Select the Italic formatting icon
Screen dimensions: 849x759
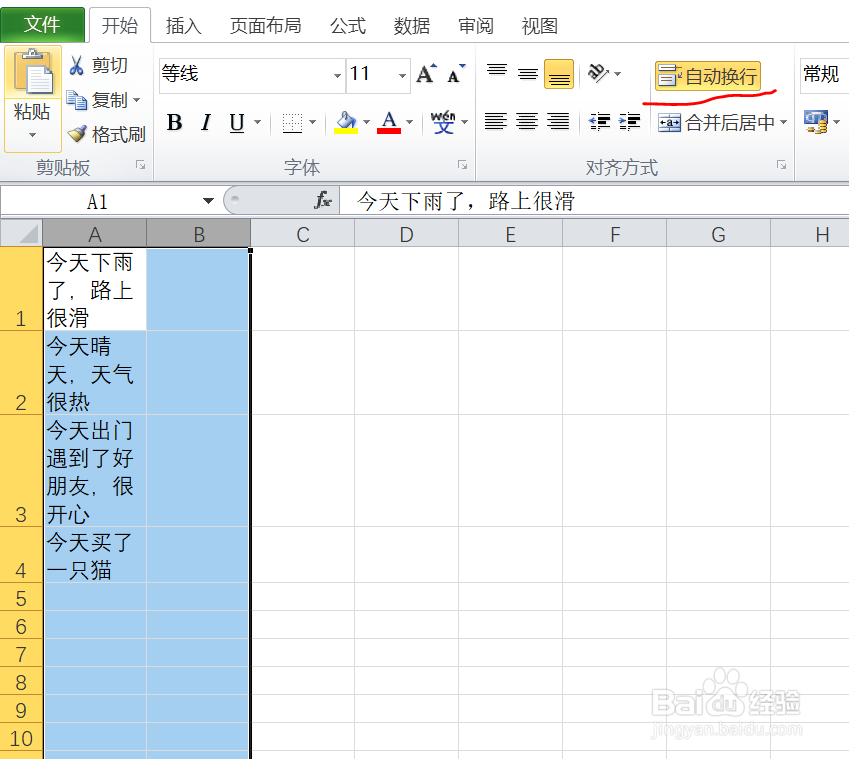tap(206, 122)
